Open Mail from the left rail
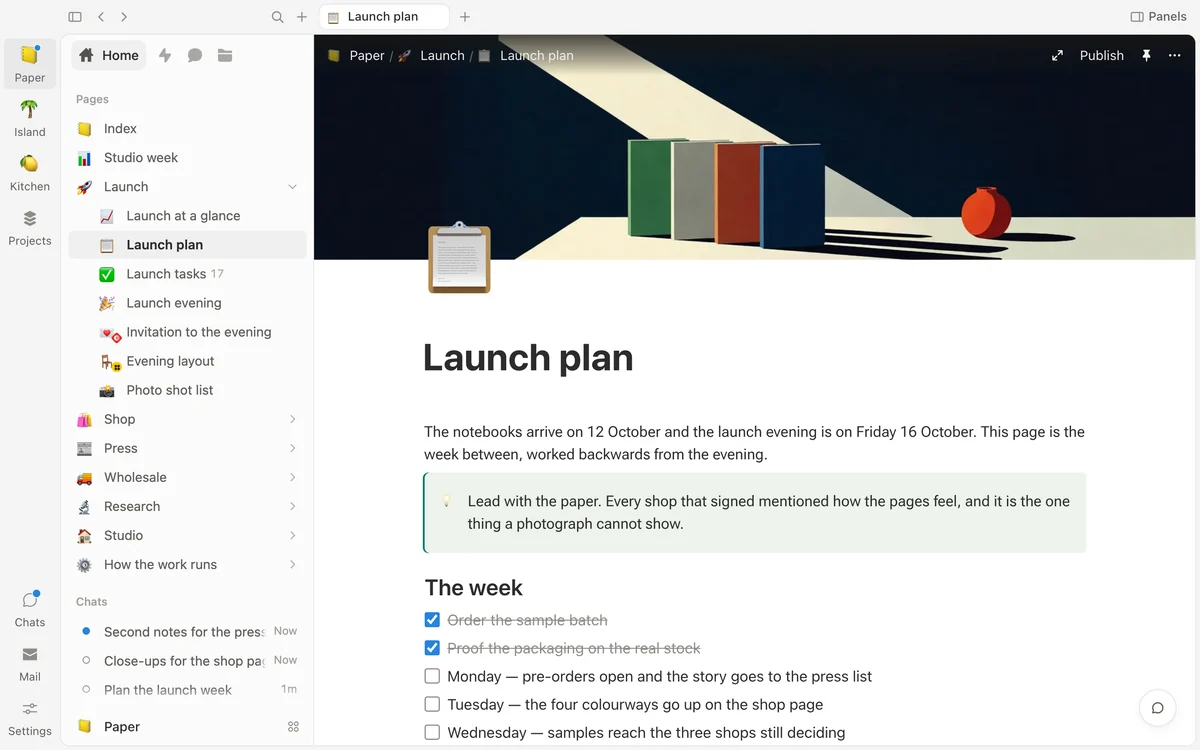The height and width of the screenshot is (750, 1200). coord(30,663)
